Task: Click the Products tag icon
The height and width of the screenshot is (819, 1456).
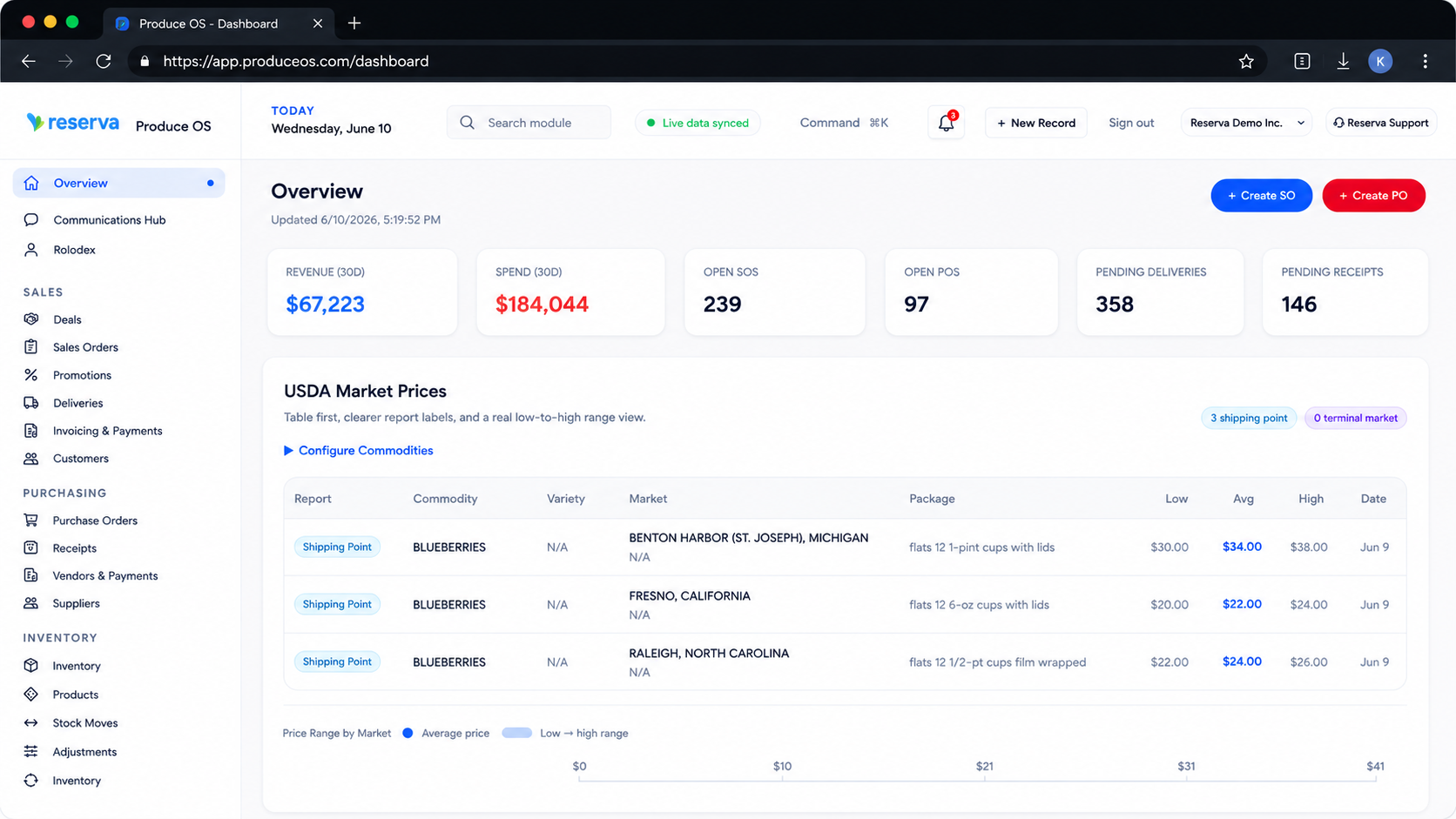Action: coord(31,695)
